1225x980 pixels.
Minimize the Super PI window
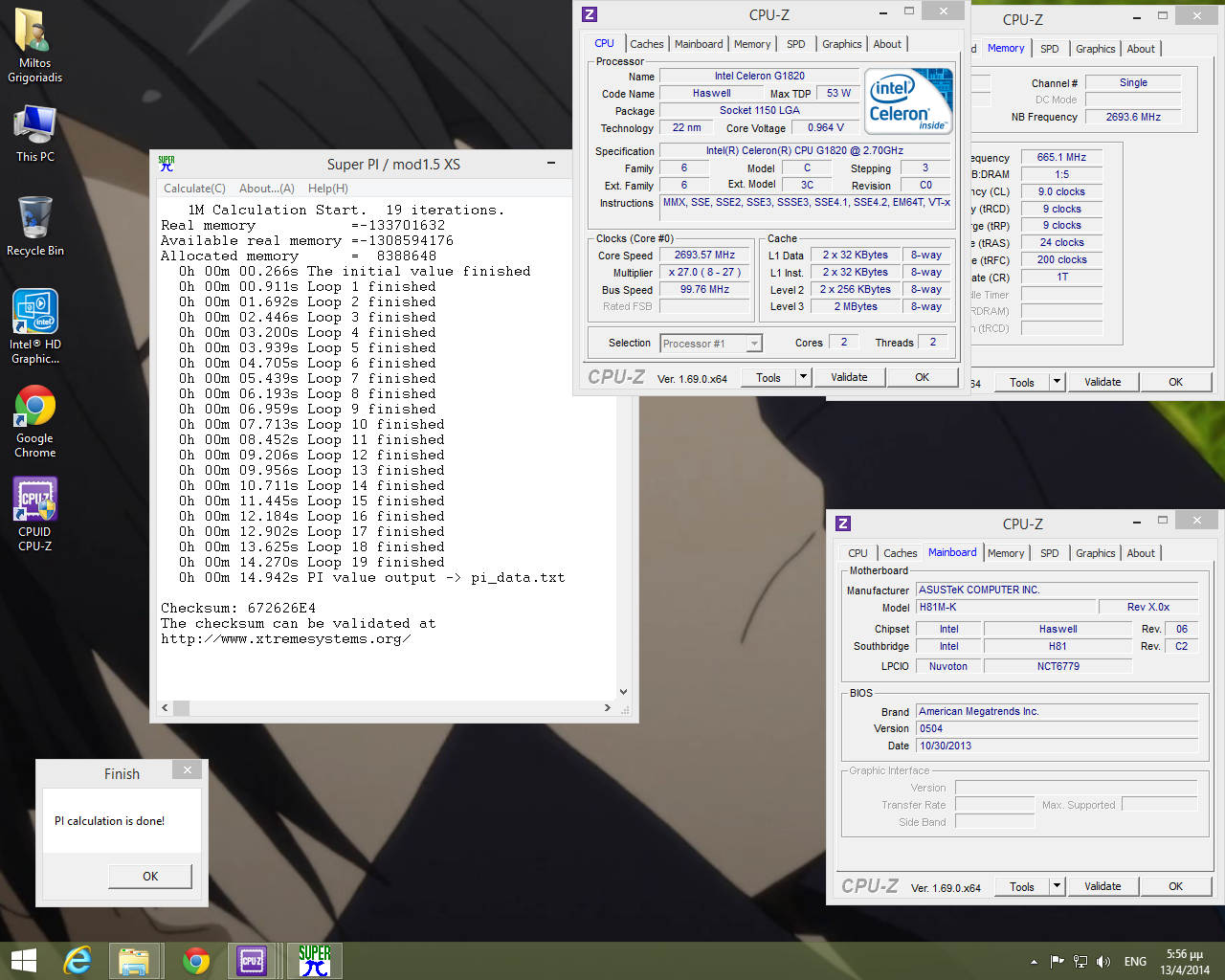[x=551, y=164]
